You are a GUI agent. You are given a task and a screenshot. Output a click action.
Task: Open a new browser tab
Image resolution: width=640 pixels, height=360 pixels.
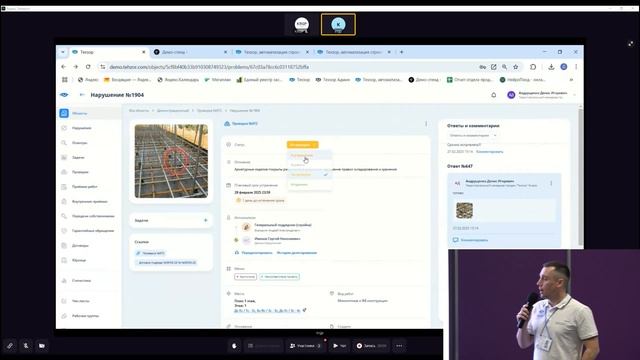[x=402, y=52]
